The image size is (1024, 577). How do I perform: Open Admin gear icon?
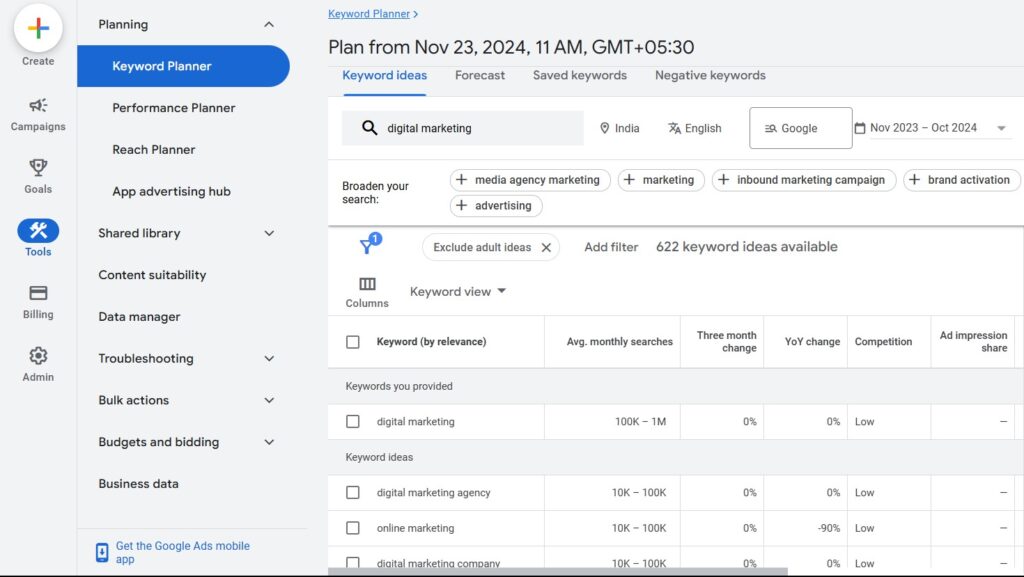tap(38, 356)
